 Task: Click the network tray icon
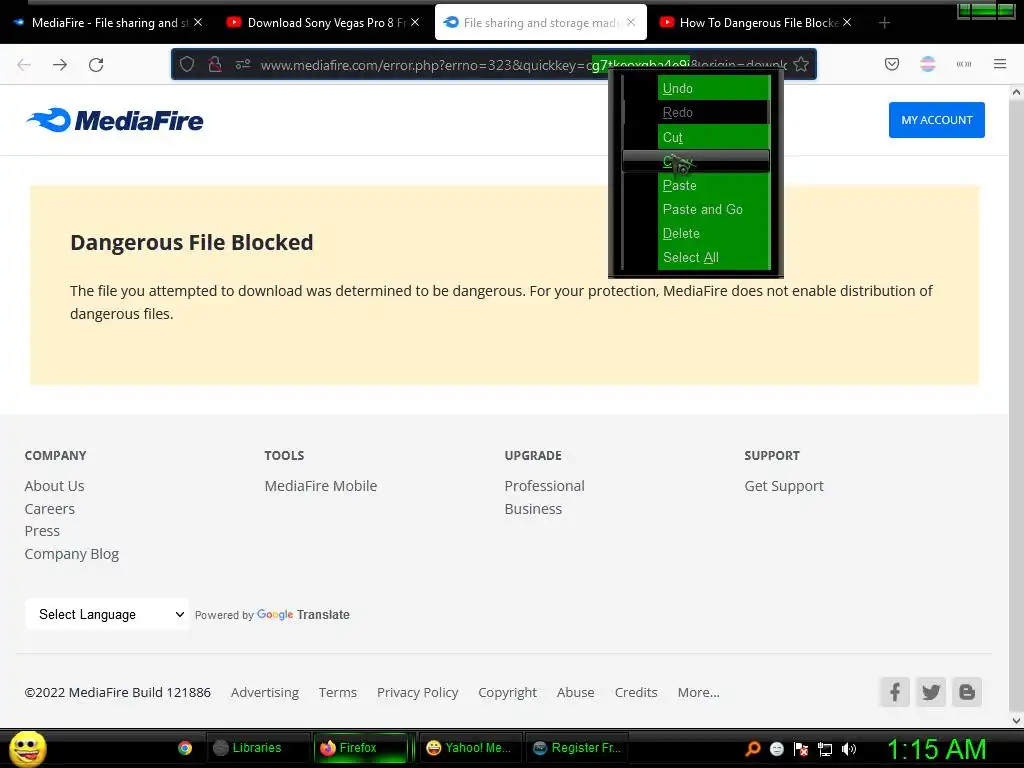coord(825,749)
